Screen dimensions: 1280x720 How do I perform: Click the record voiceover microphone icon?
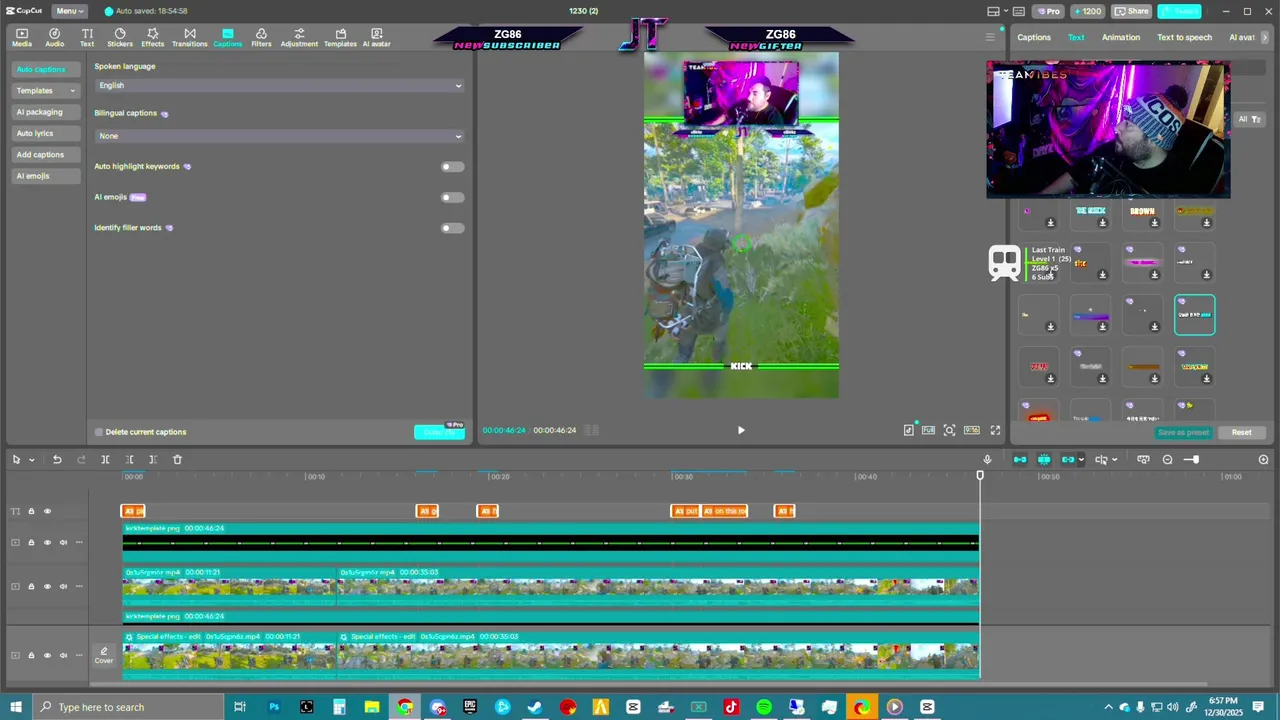pyautogui.click(x=987, y=459)
